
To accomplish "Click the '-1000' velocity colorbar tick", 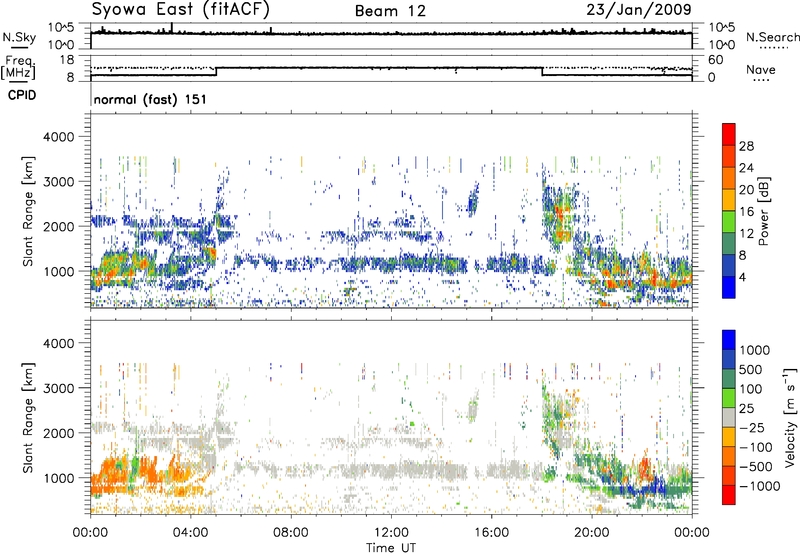I will pos(760,486).
